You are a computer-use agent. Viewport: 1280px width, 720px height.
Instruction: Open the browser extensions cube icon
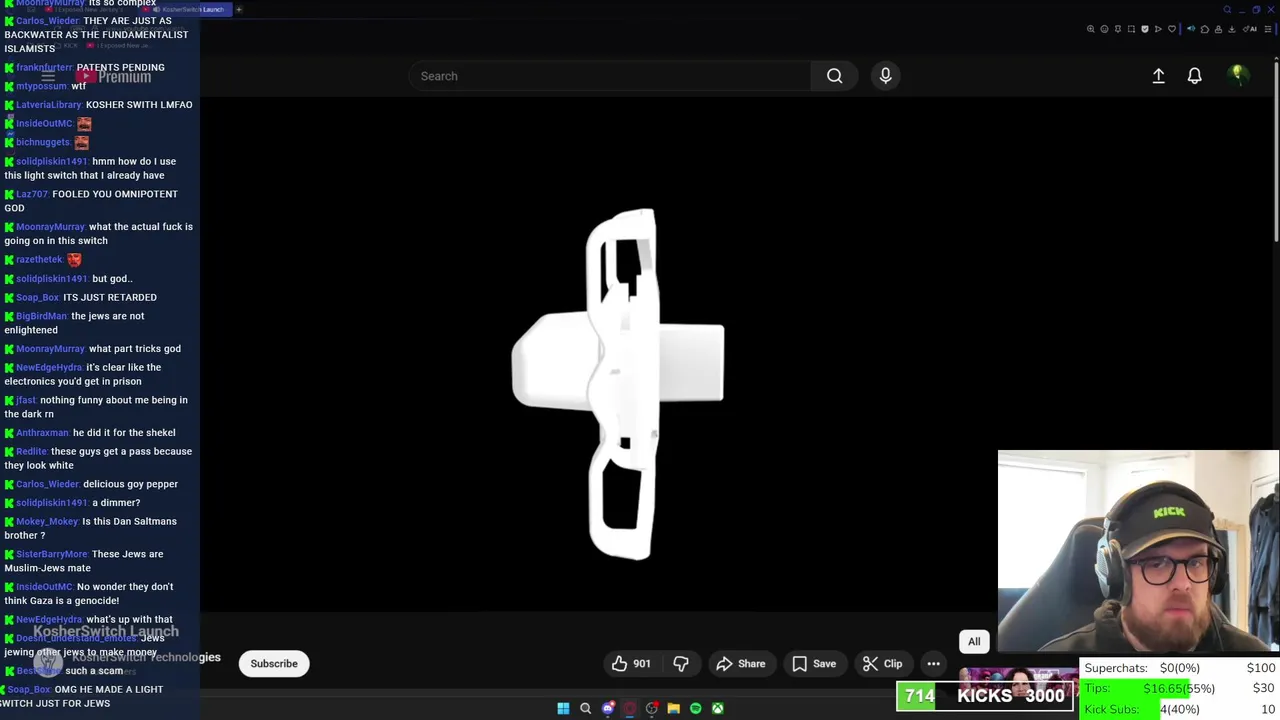pyautogui.click(x=1205, y=29)
